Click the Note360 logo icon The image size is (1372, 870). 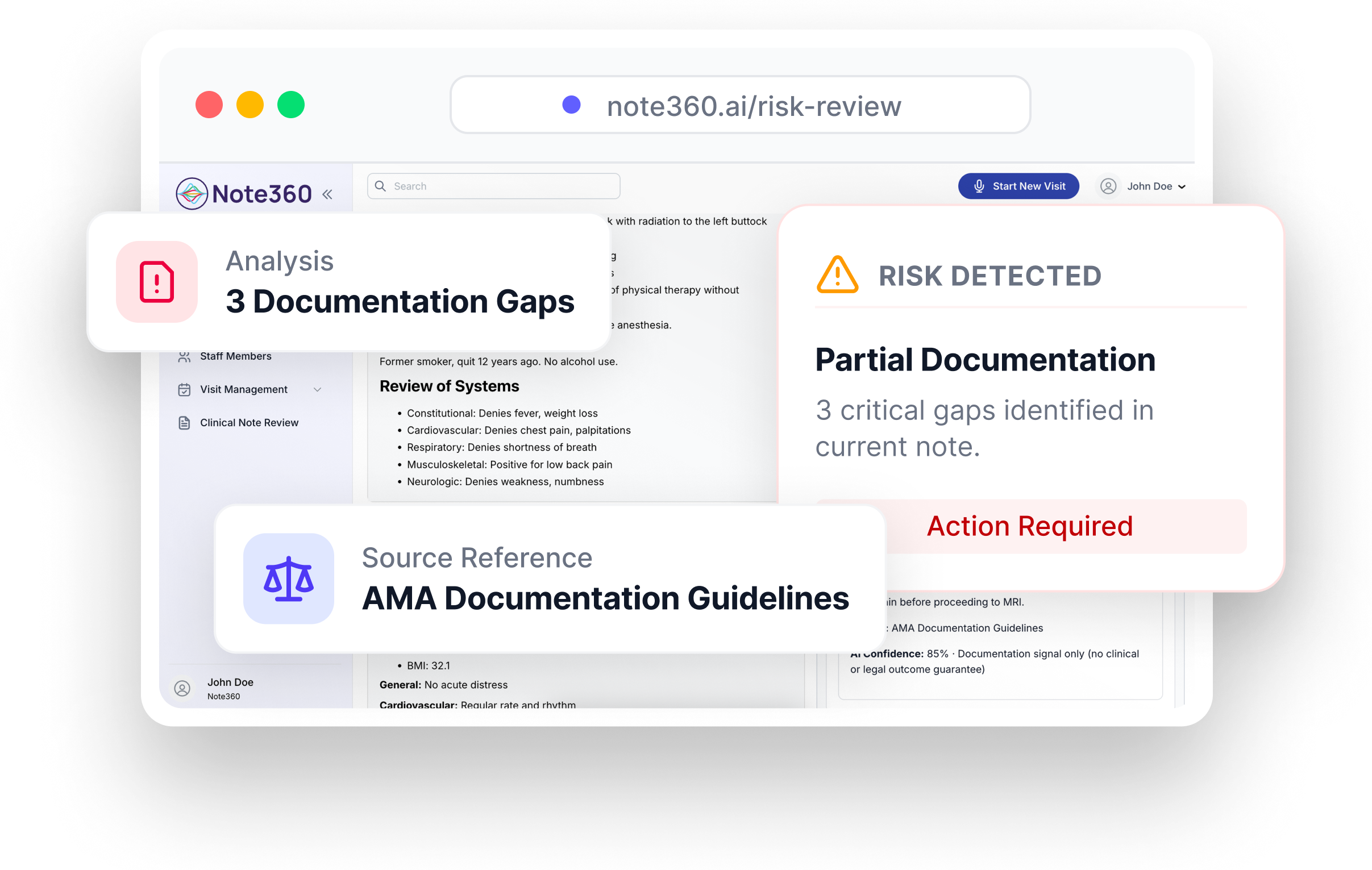[192, 194]
